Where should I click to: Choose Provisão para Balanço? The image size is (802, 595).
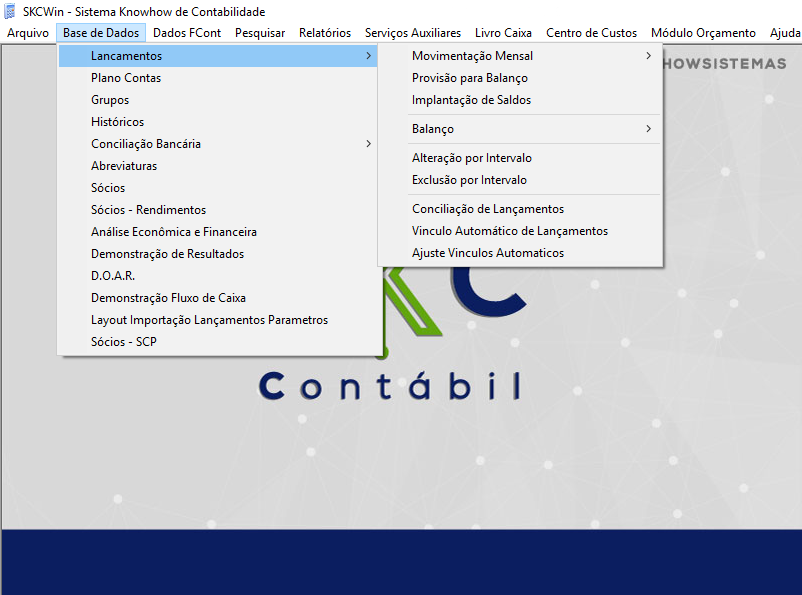click(470, 78)
